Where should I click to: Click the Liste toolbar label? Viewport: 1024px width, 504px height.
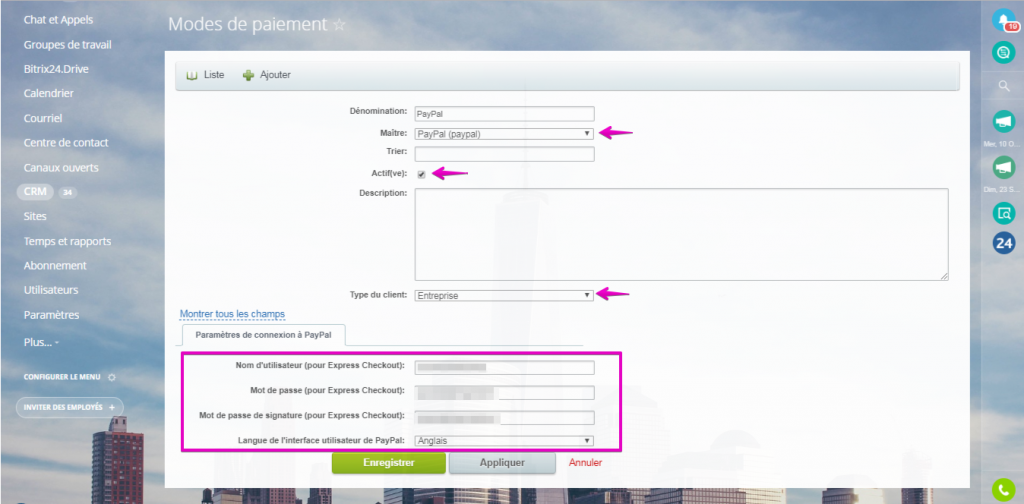(x=214, y=75)
